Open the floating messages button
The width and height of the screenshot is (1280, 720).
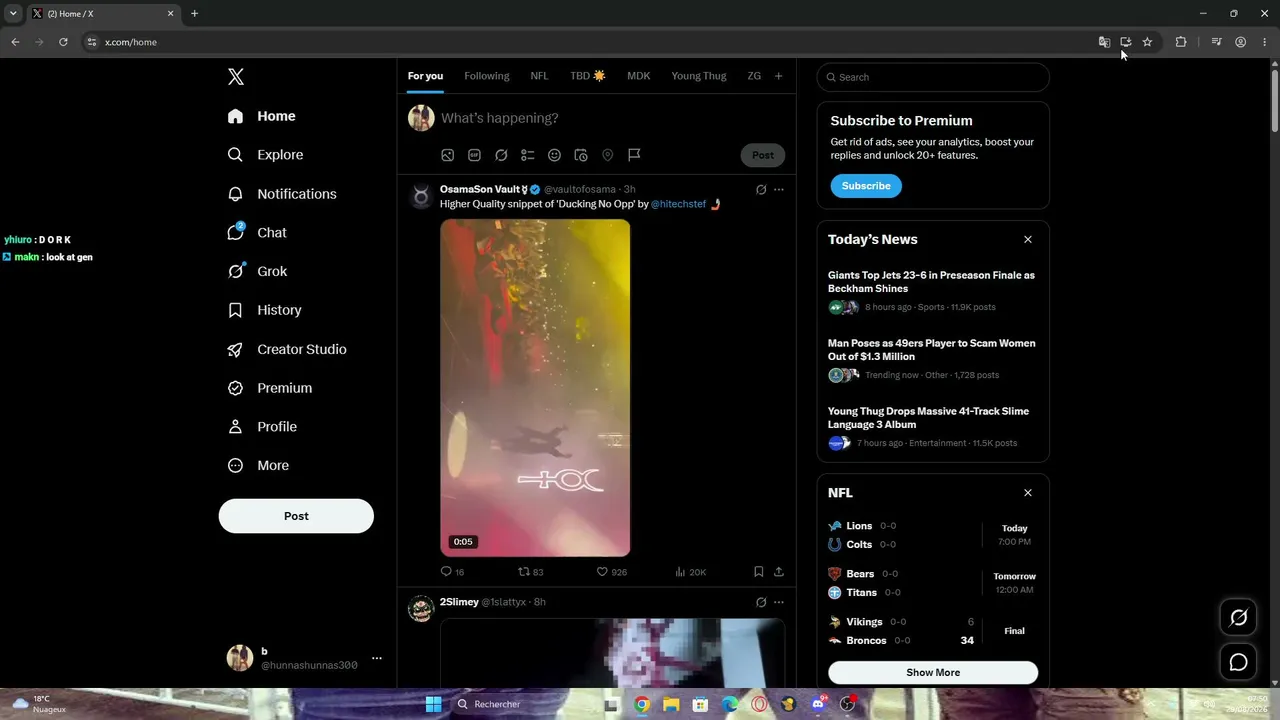(x=1238, y=662)
